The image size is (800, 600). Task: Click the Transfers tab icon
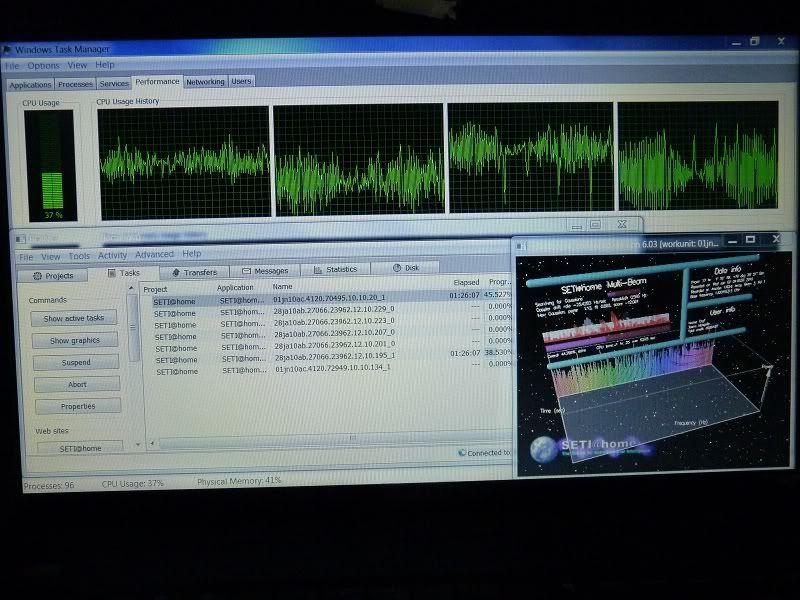pyautogui.click(x=176, y=272)
